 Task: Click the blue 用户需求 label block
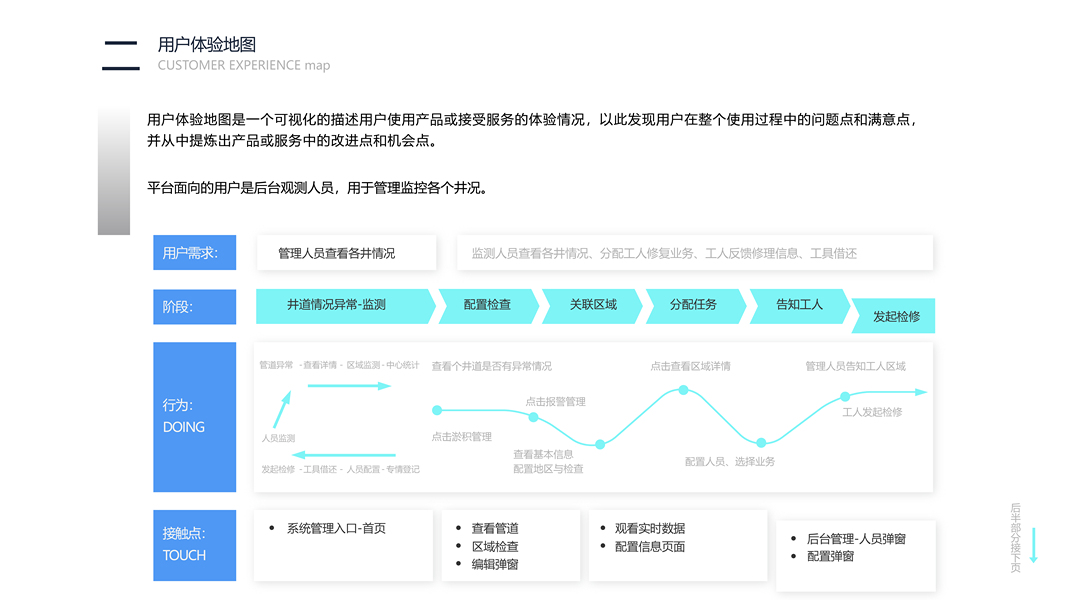coord(195,252)
